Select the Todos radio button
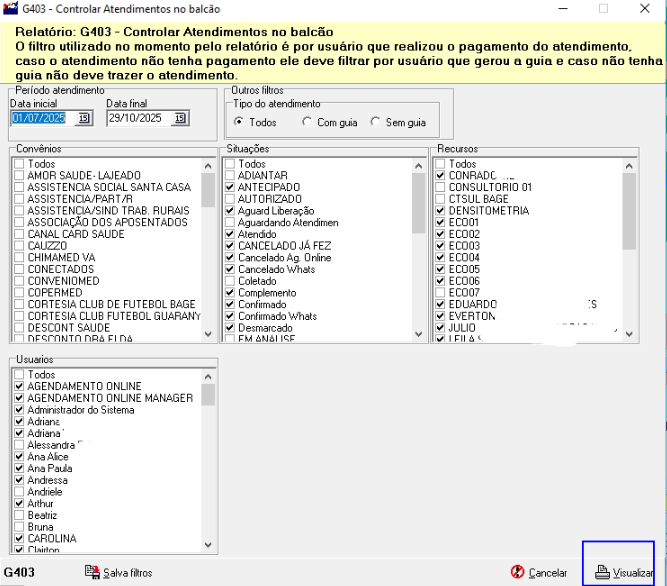The width and height of the screenshot is (667, 586). point(239,122)
